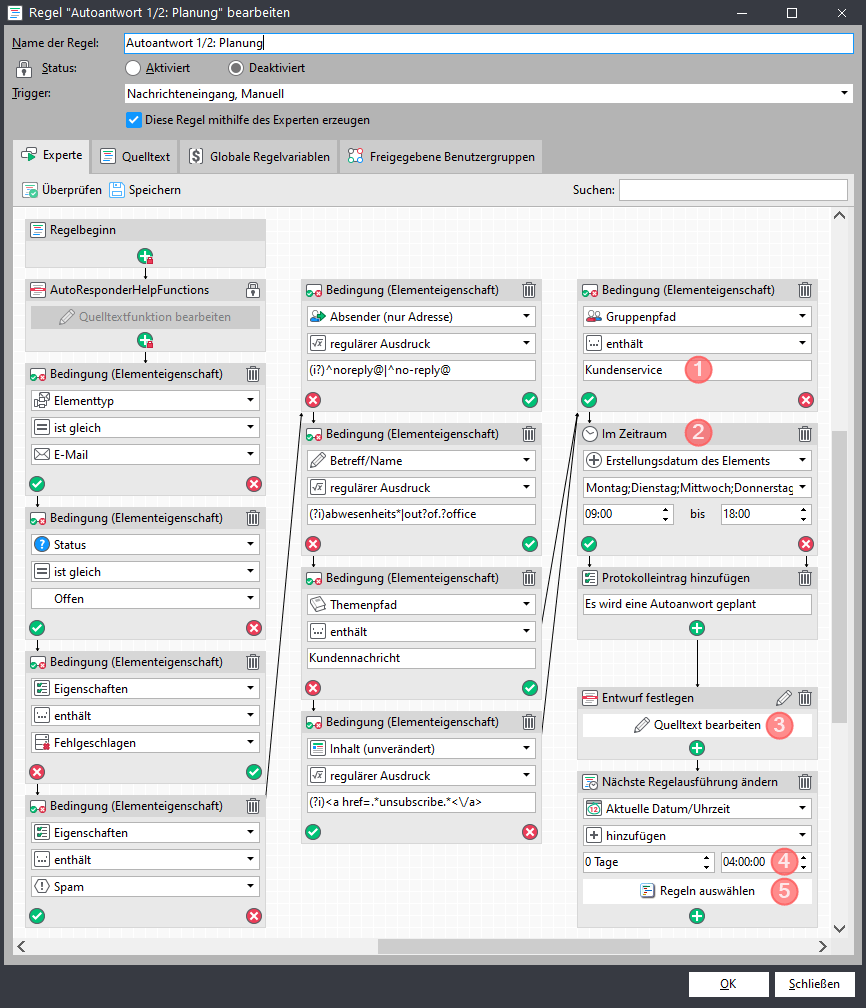Trash the condition containing Spam
The height and width of the screenshot is (1008, 866).
pyautogui.click(x=253, y=806)
